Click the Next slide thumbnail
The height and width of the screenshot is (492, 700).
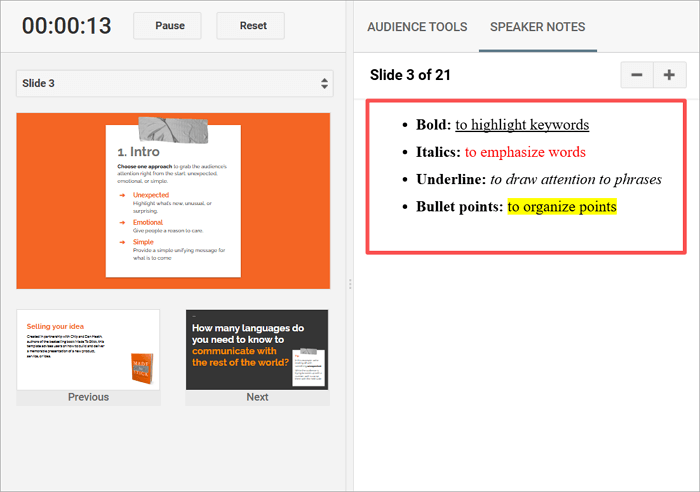coord(257,349)
